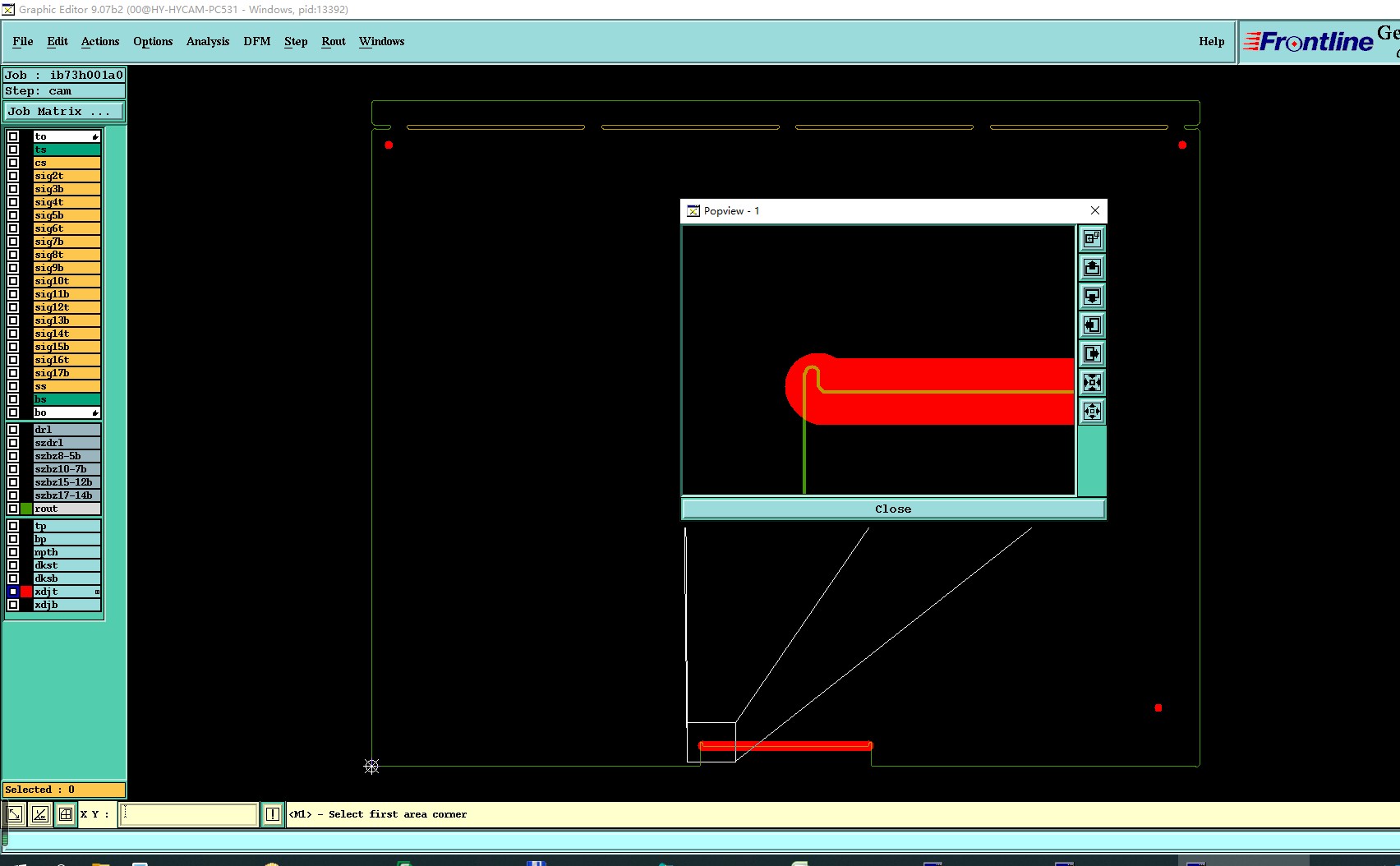Open the DFM menu
Image resolution: width=1400 pixels, height=866 pixels.
pos(257,41)
